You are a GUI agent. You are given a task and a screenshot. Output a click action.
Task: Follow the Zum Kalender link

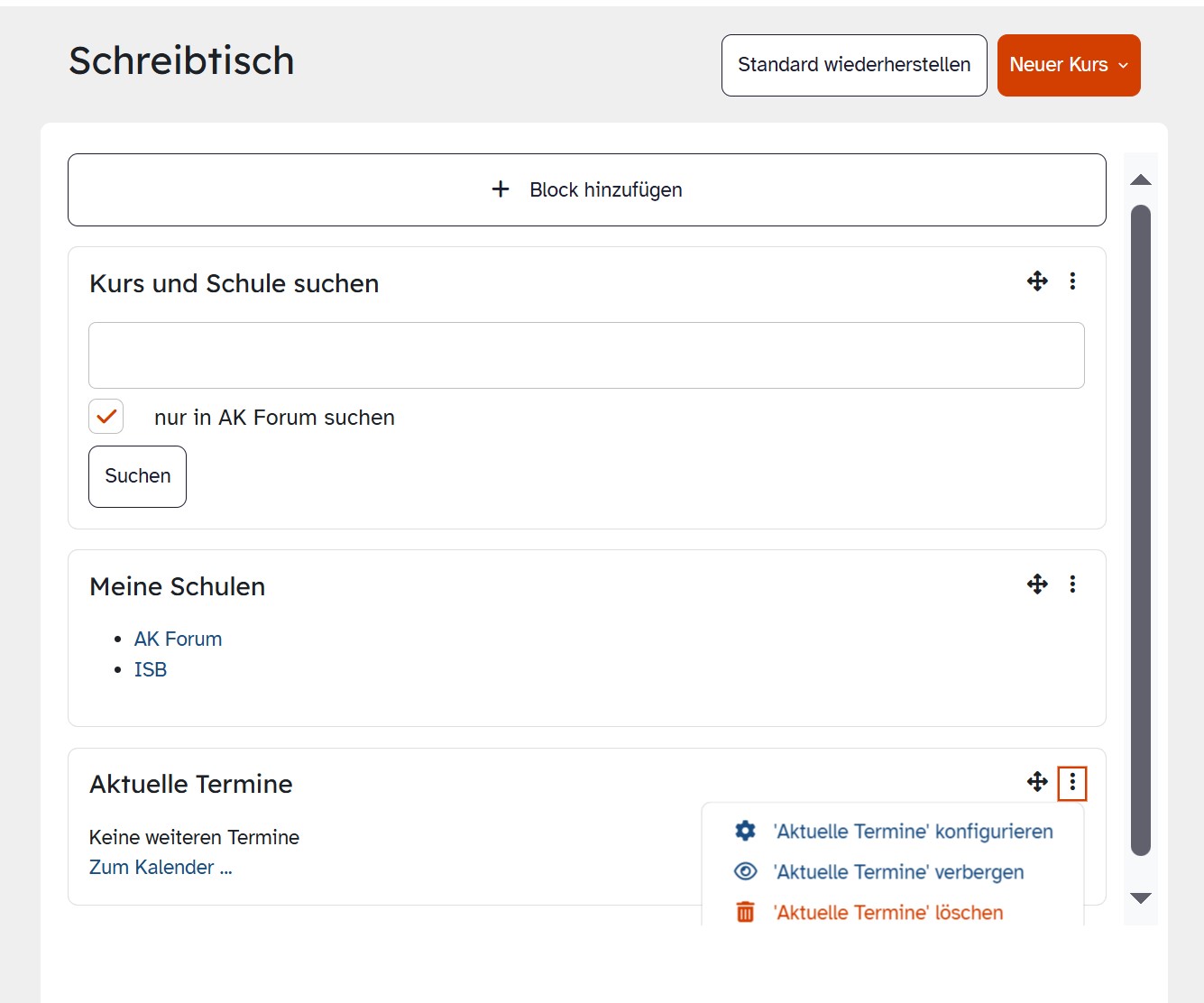161,867
